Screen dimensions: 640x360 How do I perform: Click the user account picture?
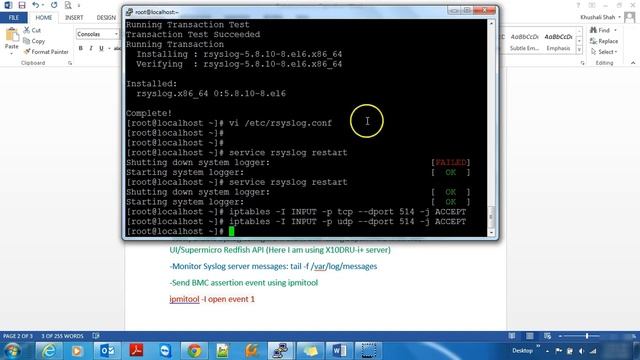click(x=630, y=17)
